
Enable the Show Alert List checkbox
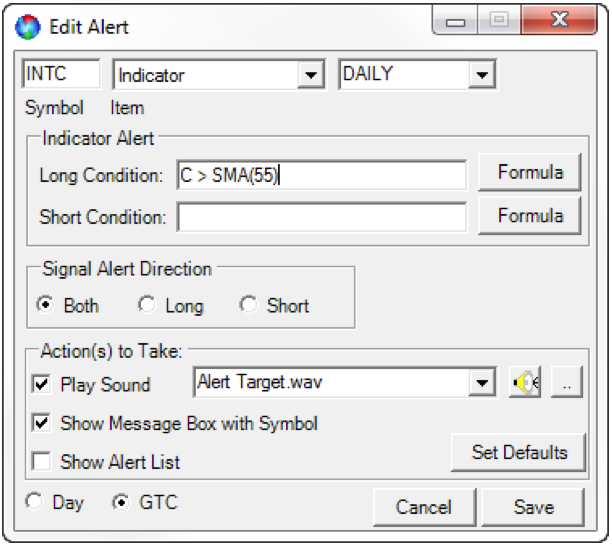pyautogui.click(x=41, y=461)
